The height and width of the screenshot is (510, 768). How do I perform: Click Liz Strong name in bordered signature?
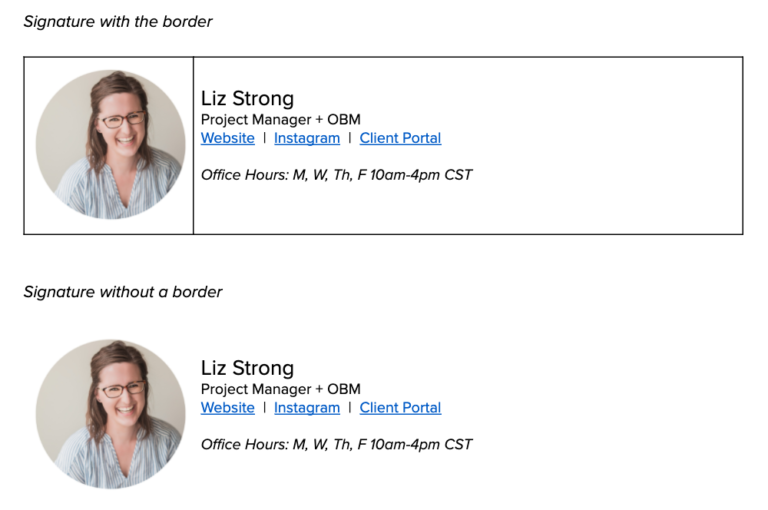tap(247, 98)
